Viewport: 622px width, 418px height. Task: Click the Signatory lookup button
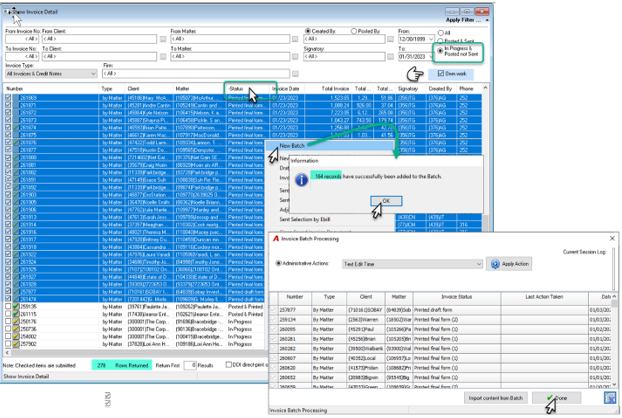coord(390,57)
